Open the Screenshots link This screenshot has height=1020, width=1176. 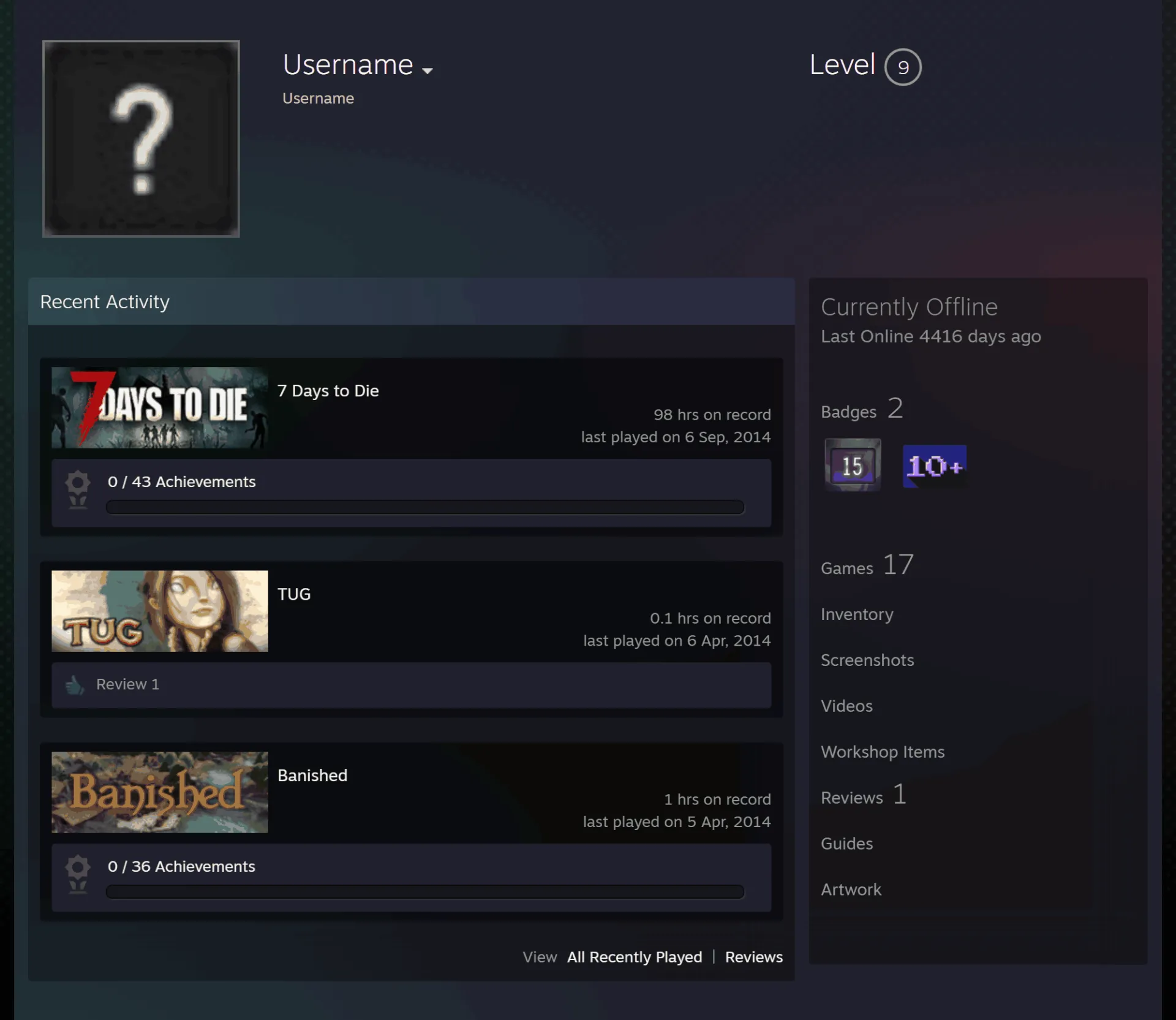pyautogui.click(x=867, y=660)
